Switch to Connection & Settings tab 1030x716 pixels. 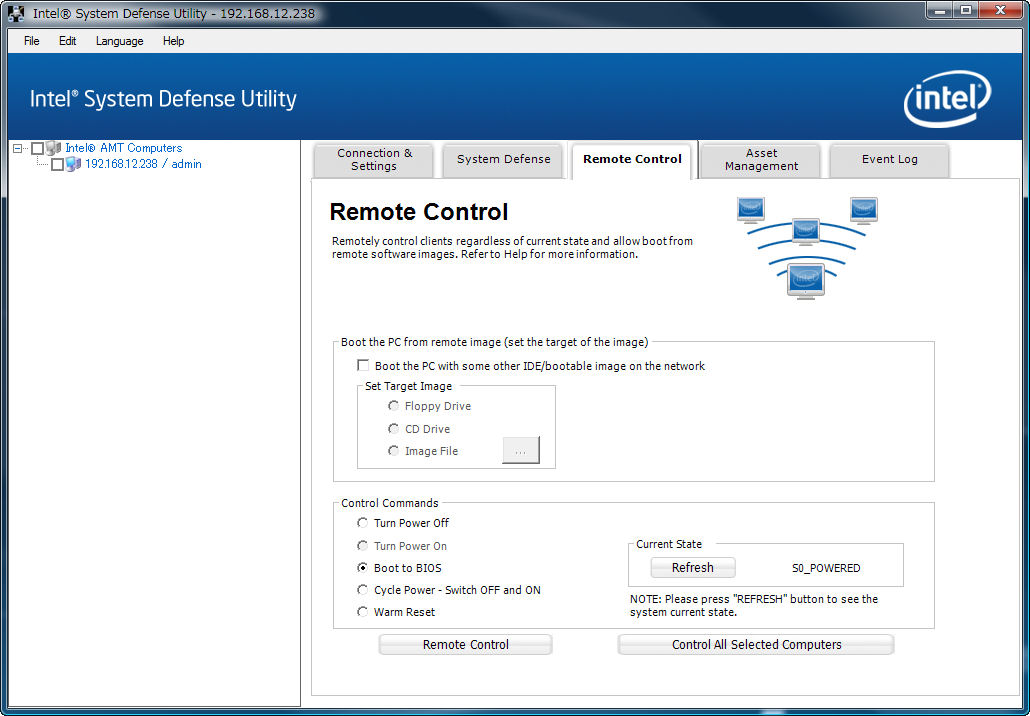[374, 160]
